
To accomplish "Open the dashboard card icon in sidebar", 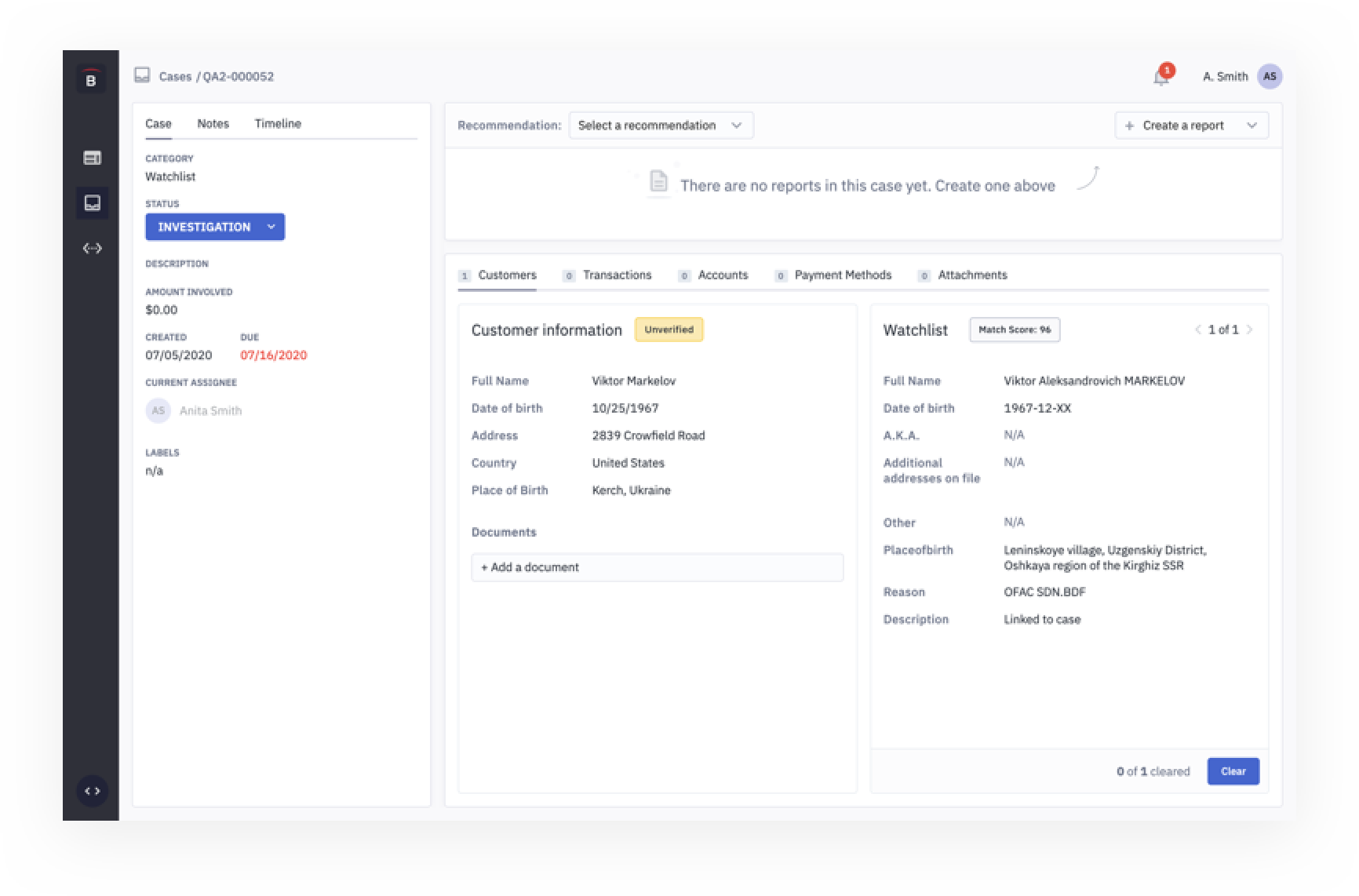I will (92, 158).
